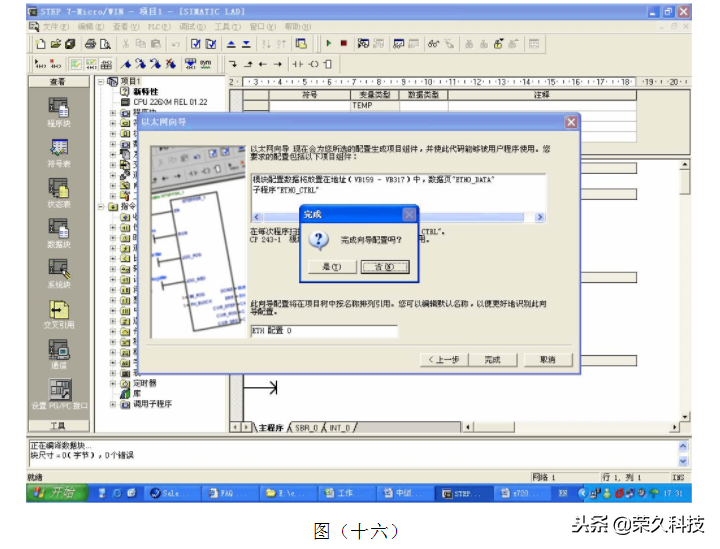
Task: Click the Print icon in the toolbar
Action: [x=91, y=44]
